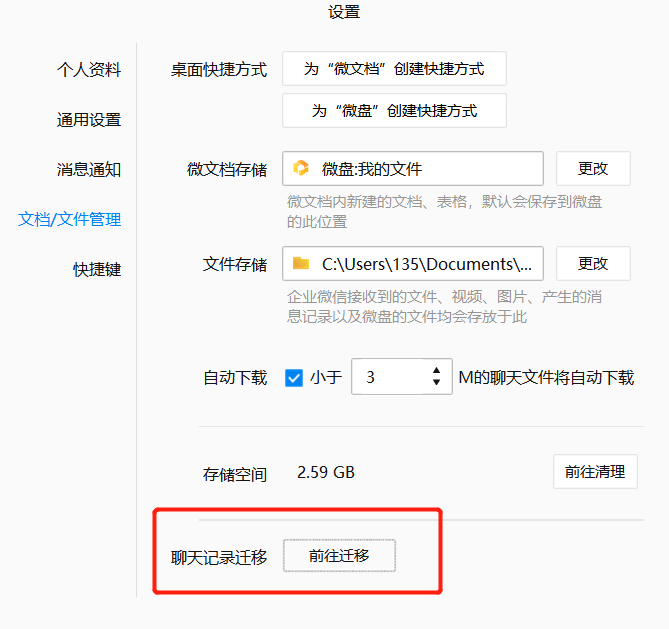The height and width of the screenshot is (629, 669).
Task: Click the M的聊天文件将自动下载 text
Action: (546, 378)
